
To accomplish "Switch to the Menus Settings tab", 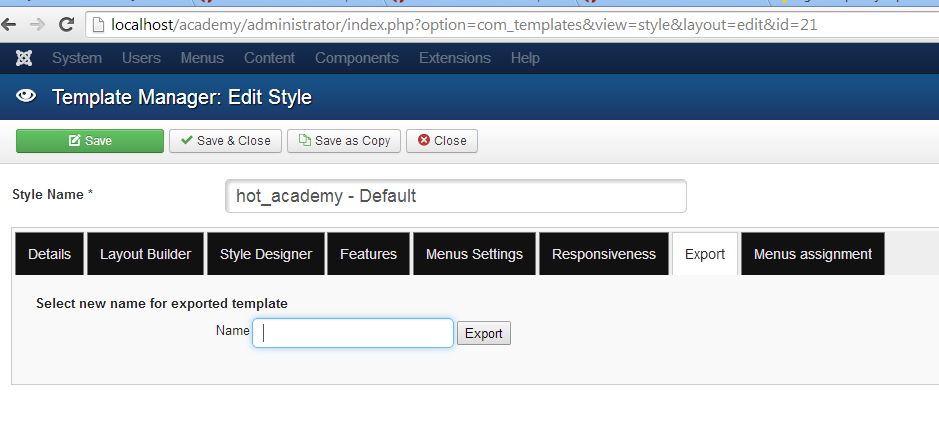I will coord(474,254).
